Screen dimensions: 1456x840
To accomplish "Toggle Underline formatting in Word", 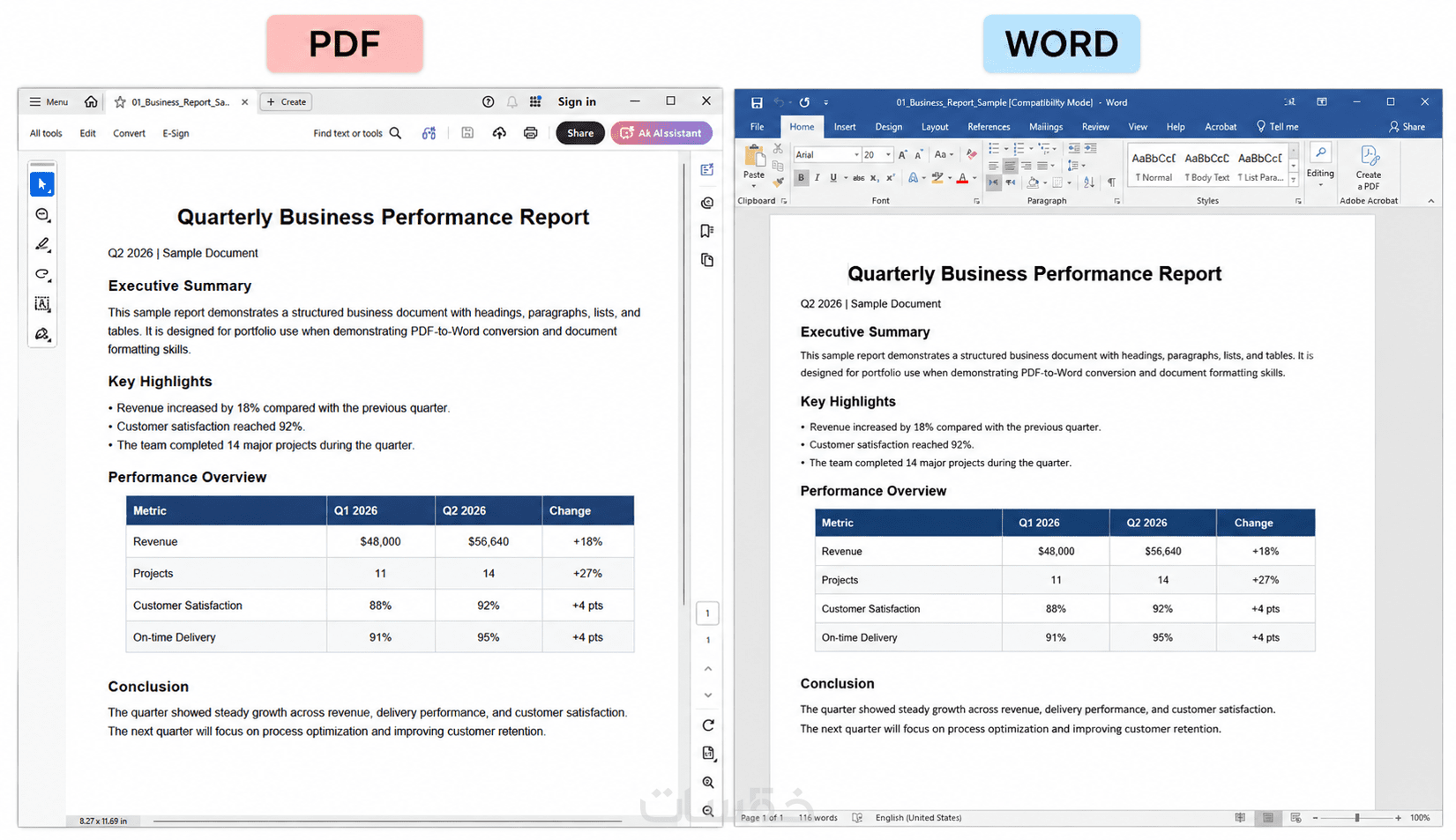I will coord(833,178).
